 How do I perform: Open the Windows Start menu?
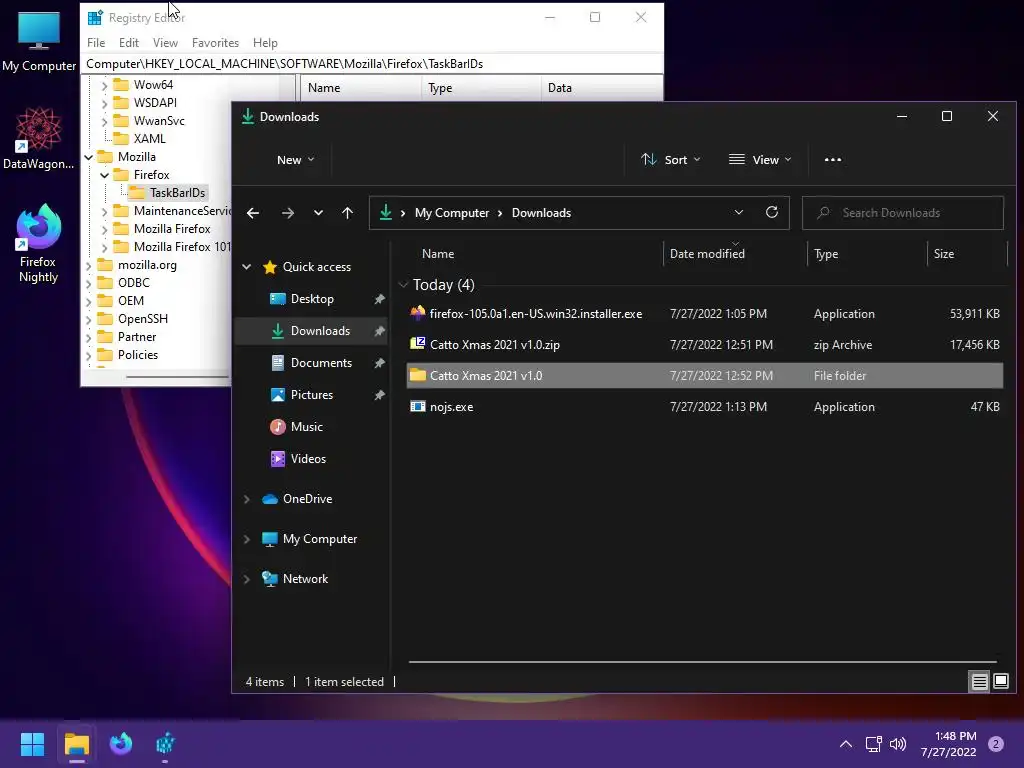pos(32,744)
